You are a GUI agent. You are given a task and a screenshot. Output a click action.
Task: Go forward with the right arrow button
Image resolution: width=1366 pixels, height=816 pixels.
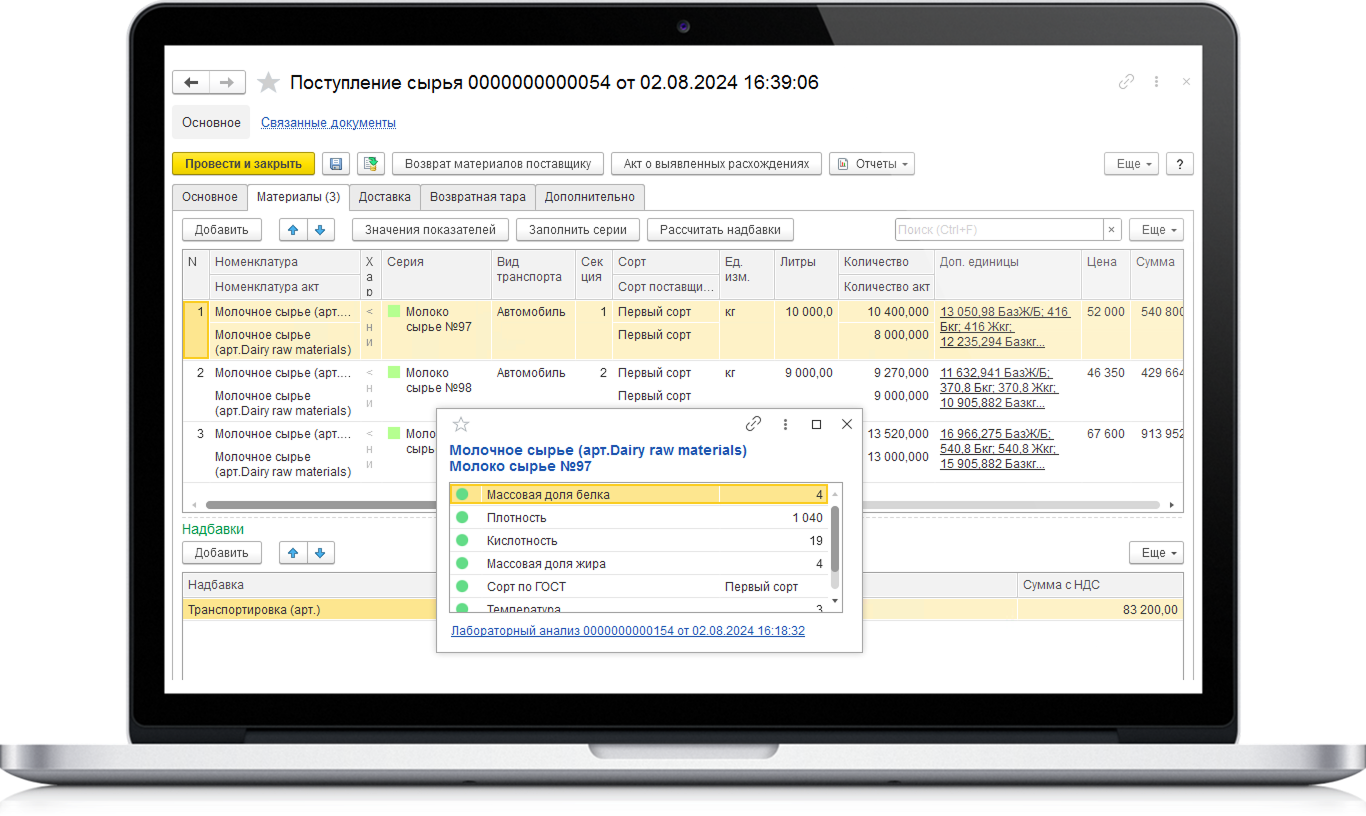227,82
